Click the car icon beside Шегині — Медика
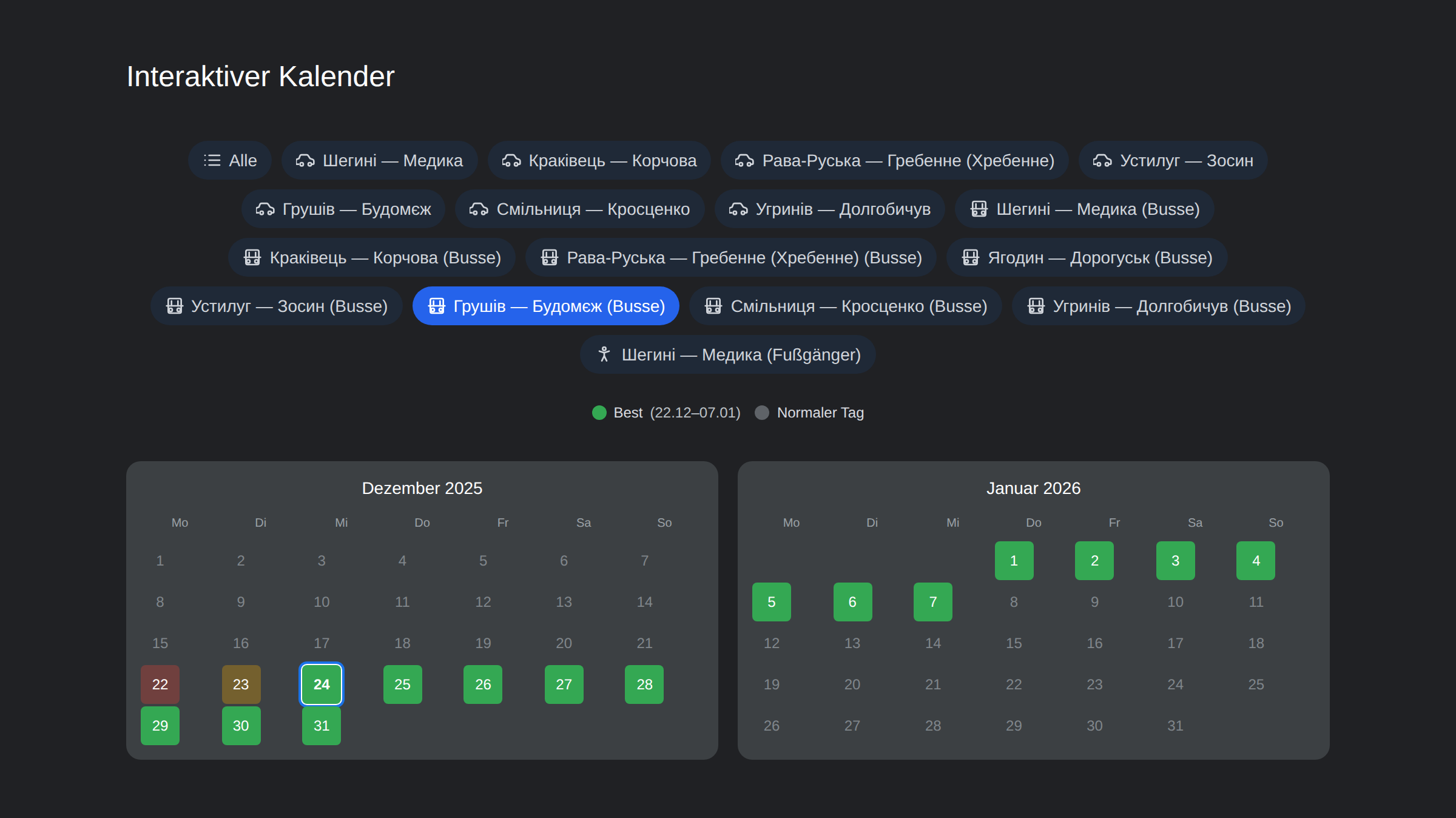The height and width of the screenshot is (818, 1456). click(x=305, y=160)
